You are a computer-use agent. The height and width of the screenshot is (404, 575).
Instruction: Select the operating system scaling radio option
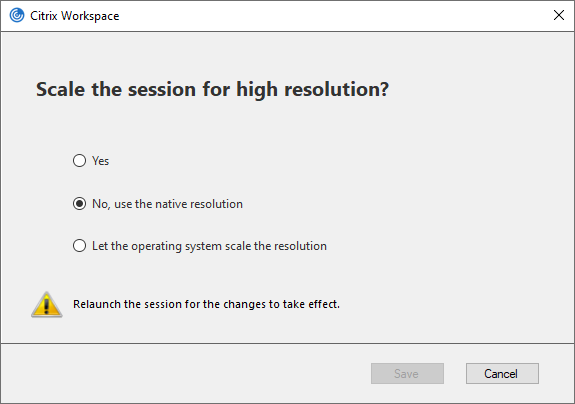[79, 246]
